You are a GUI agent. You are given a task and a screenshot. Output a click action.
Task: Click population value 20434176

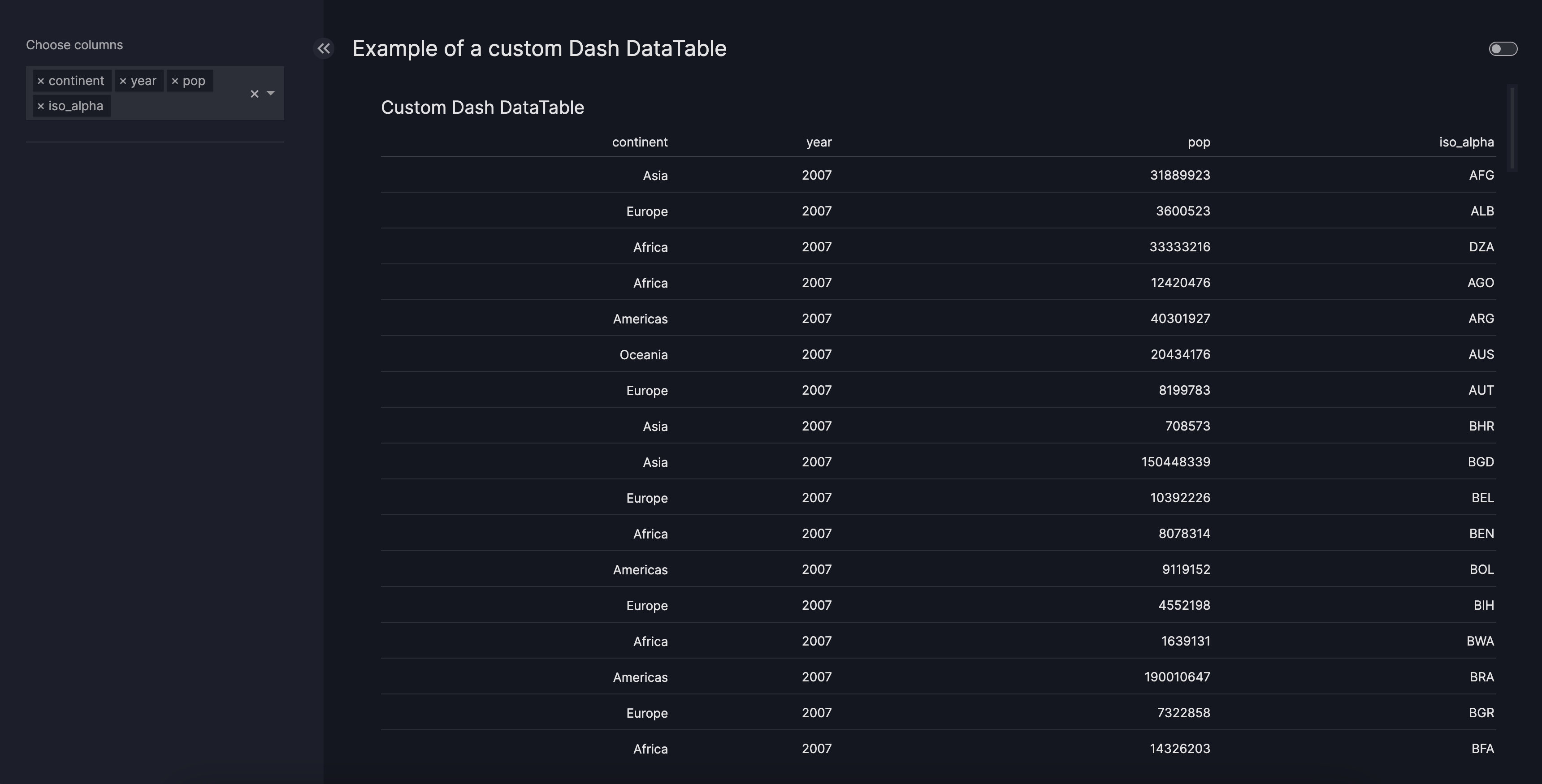[x=1180, y=354]
